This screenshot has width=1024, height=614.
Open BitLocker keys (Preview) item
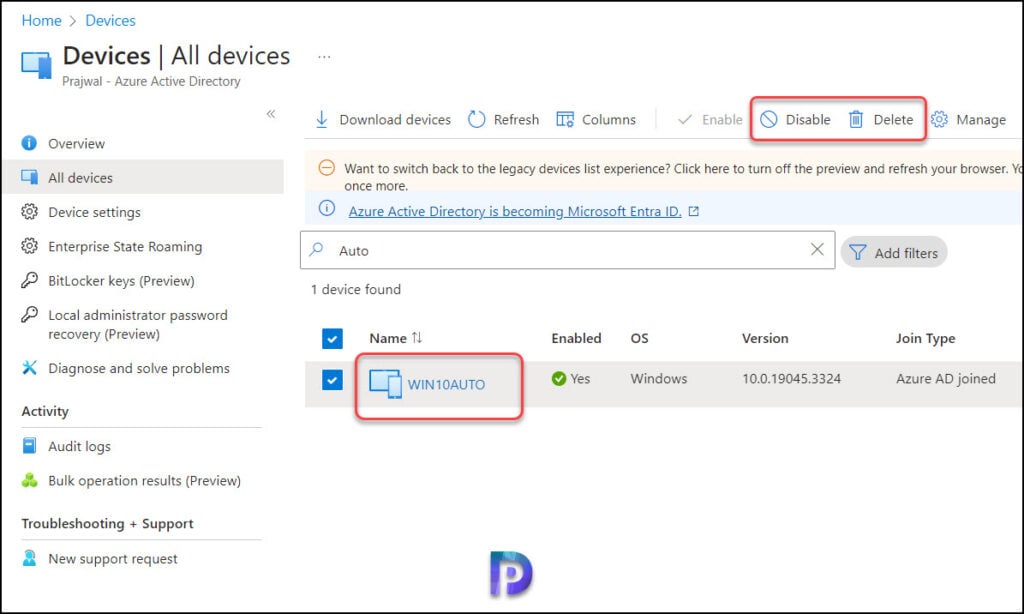click(121, 281)
